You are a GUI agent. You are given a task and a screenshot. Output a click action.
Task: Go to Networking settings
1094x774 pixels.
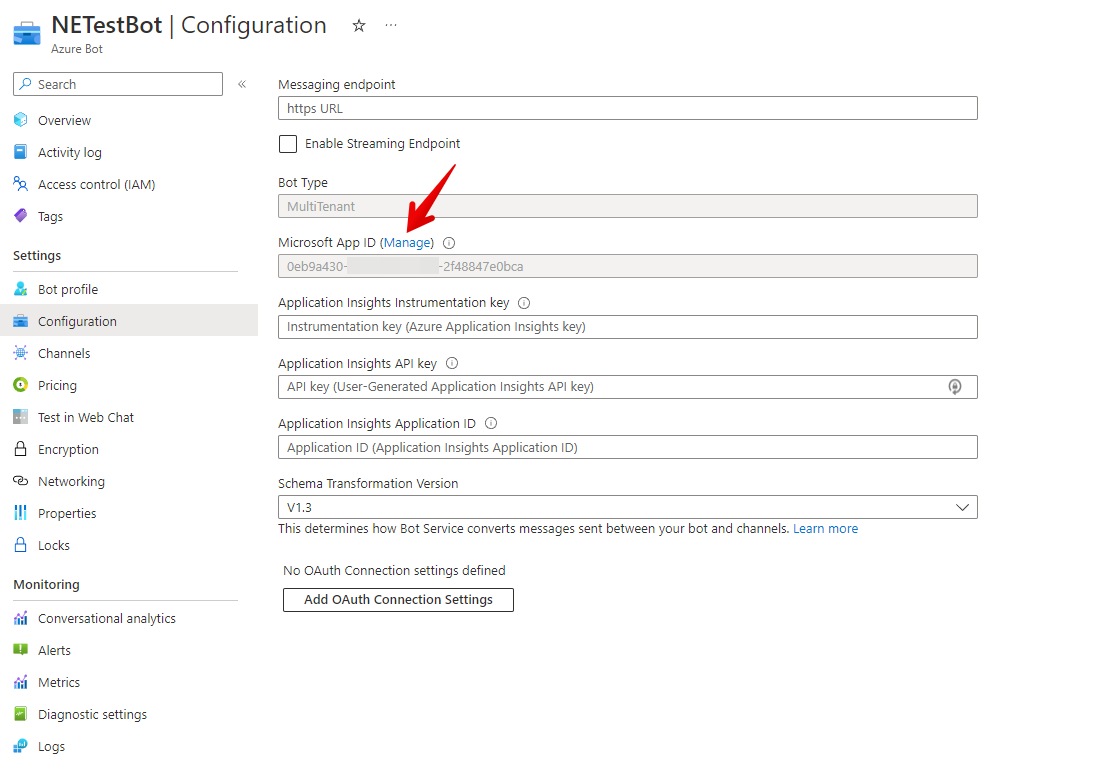click(71, 482)
